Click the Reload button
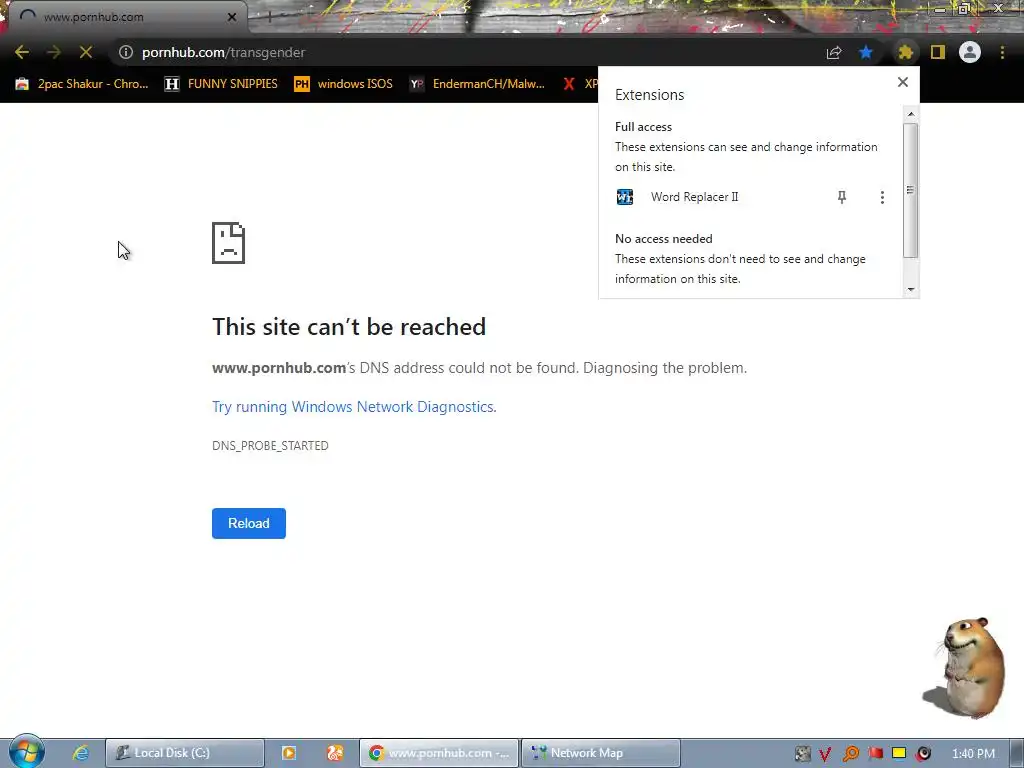 tap(249, 523)
